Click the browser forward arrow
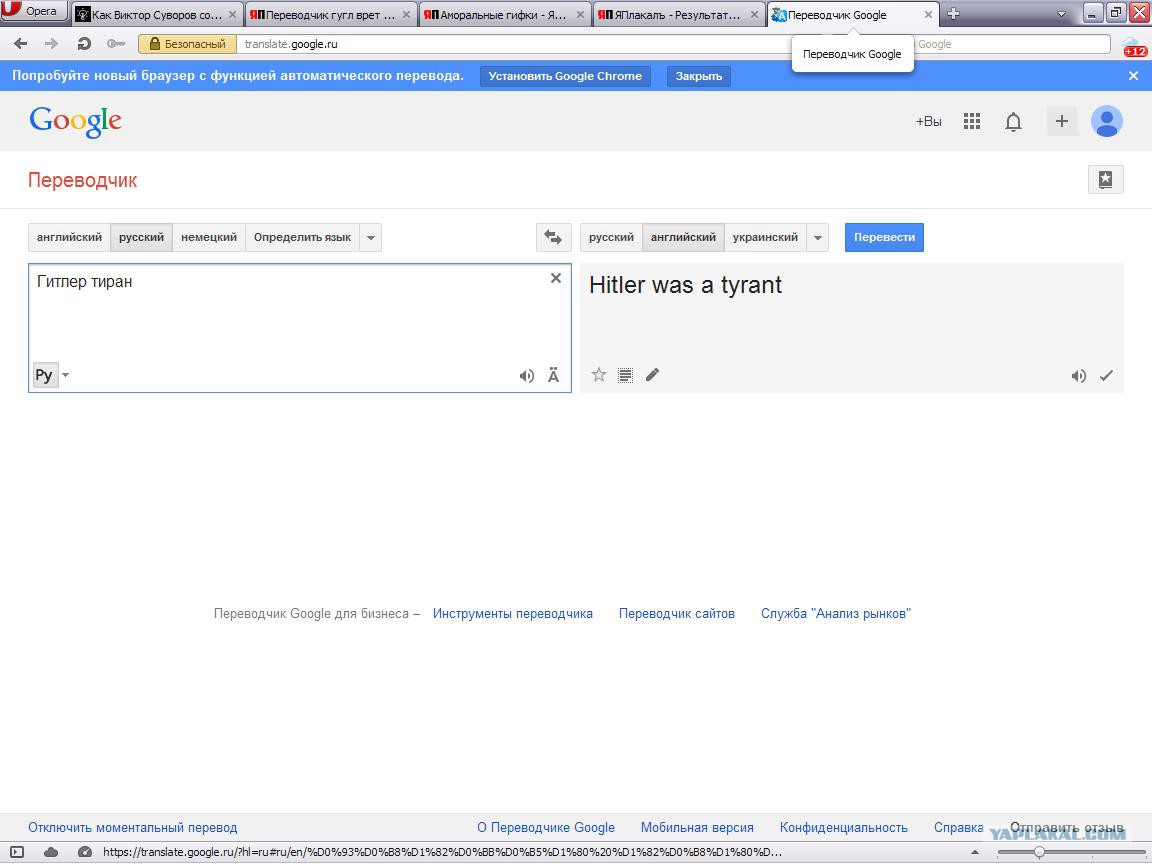 point(51,44)
